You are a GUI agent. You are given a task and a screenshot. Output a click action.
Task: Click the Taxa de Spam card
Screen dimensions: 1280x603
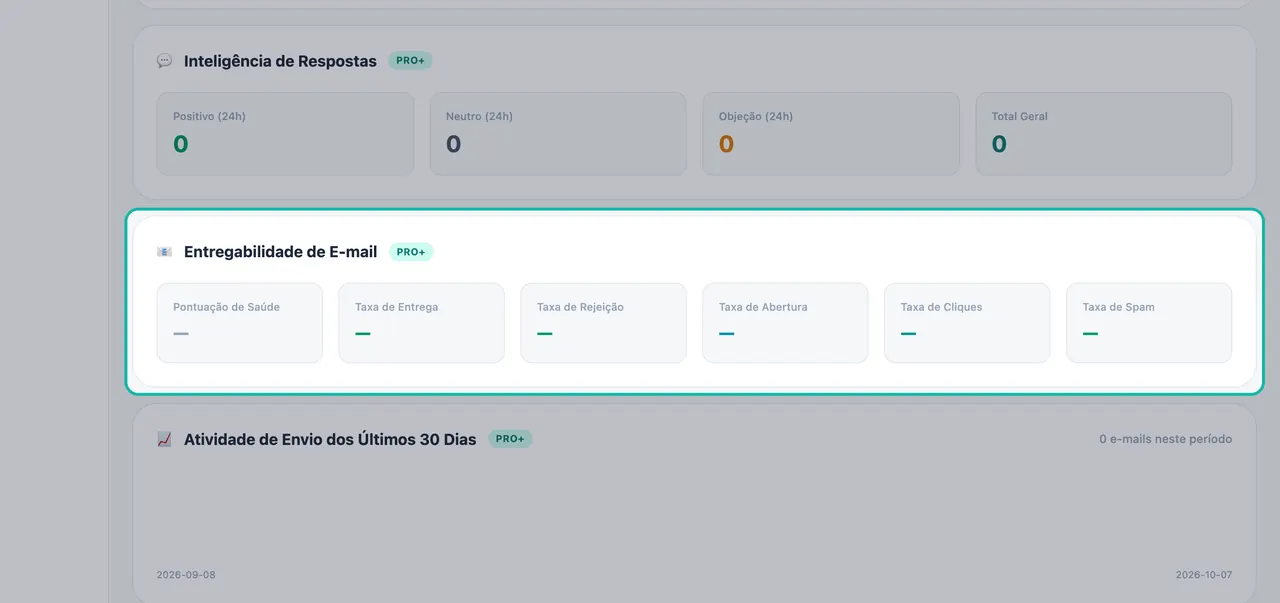coord(1149,323)
